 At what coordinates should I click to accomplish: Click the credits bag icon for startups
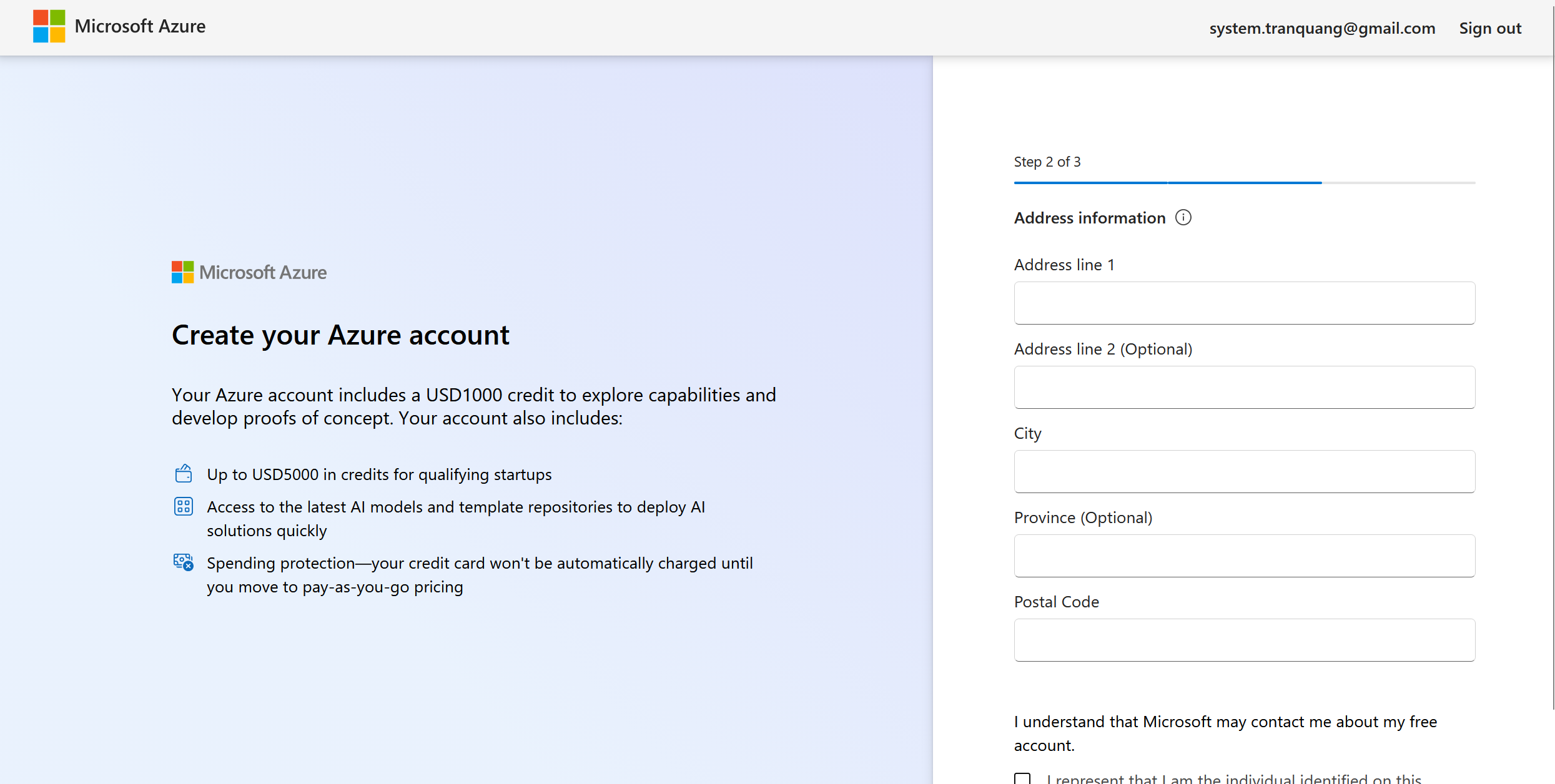click(183, 474)
